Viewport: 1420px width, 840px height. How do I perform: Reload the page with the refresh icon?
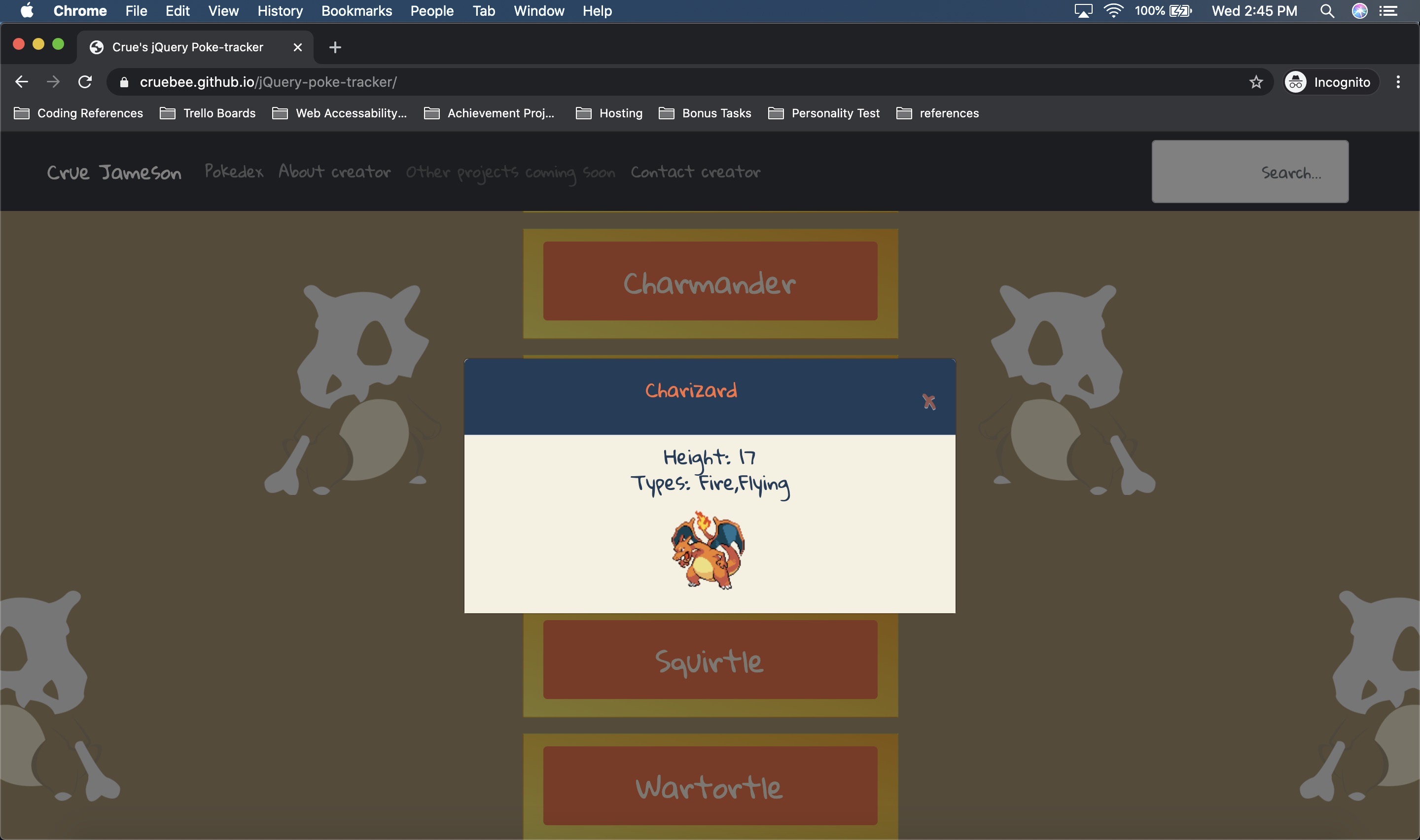pyautogui.click(x=85, y=82)
